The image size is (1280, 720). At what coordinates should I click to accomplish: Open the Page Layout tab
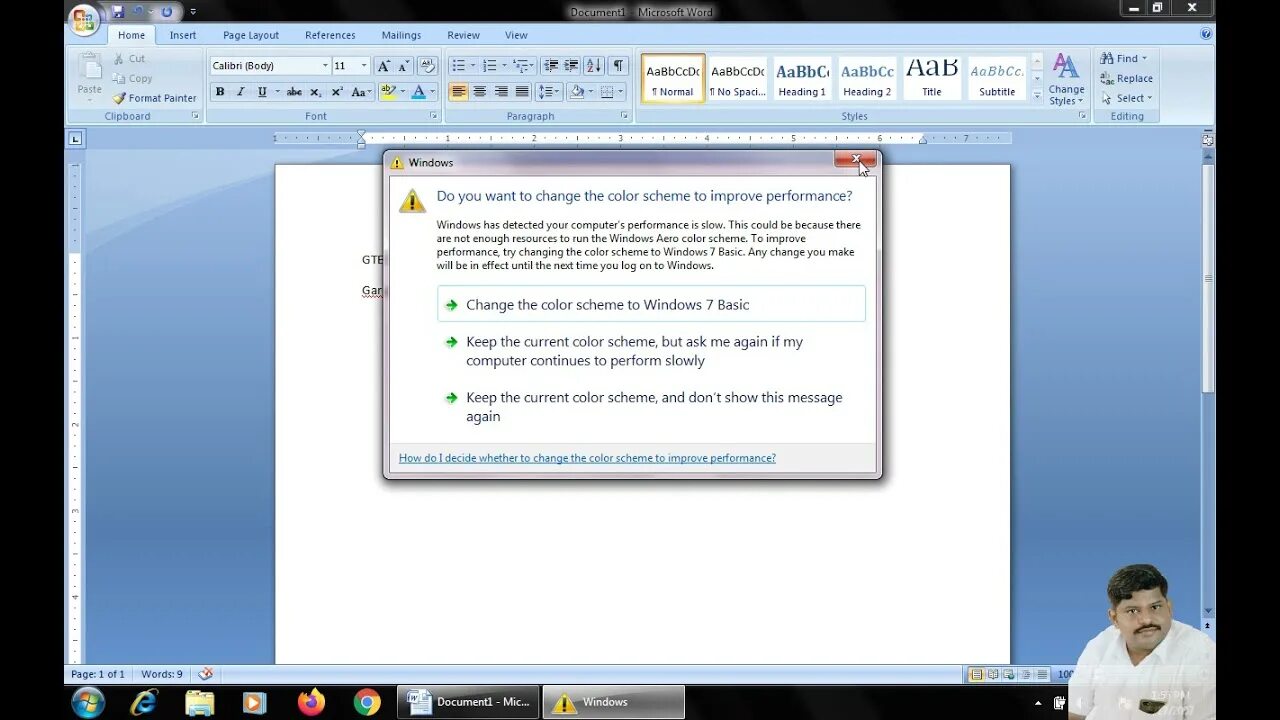point(251,35)
